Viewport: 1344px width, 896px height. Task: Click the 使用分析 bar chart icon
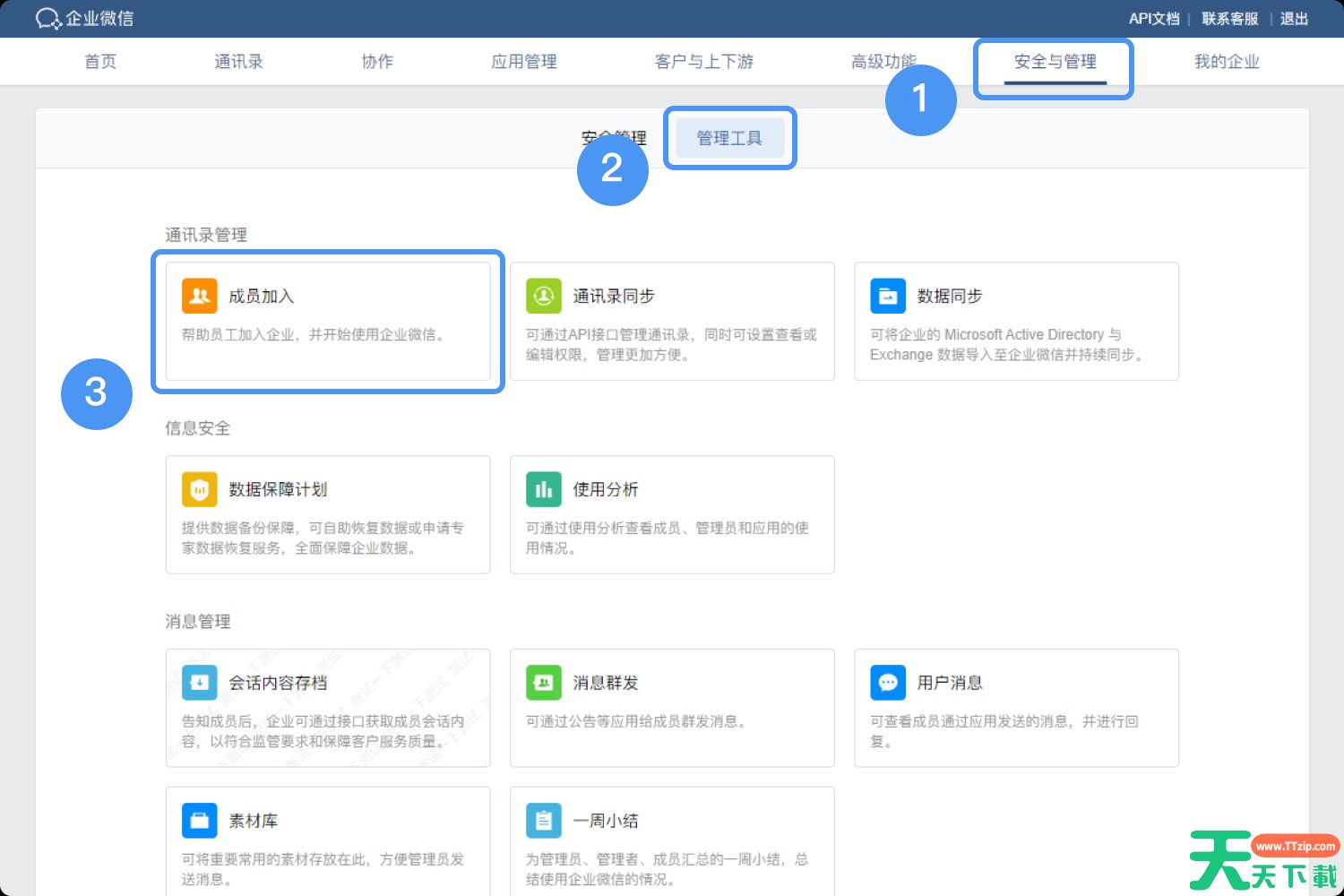543,489
